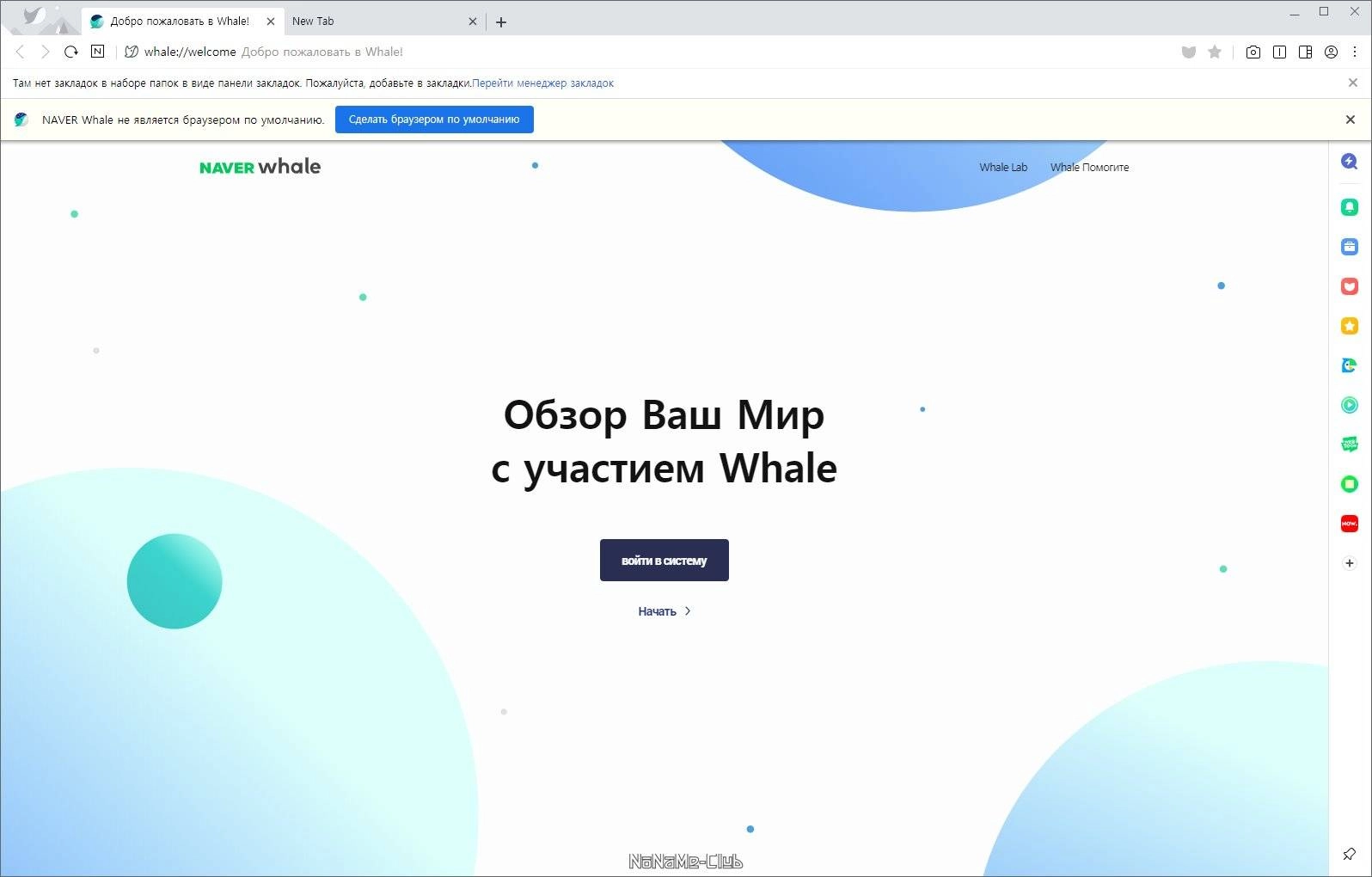Open the red NOW sidebar icon

[x=1350, y=524]
